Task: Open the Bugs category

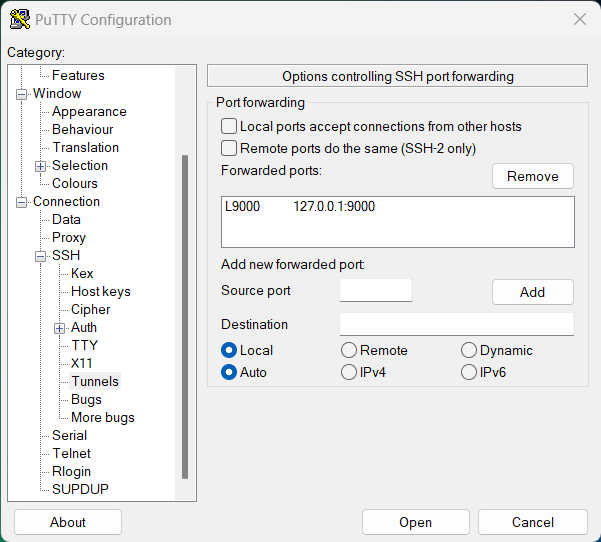Action: [x=86, y=399]
